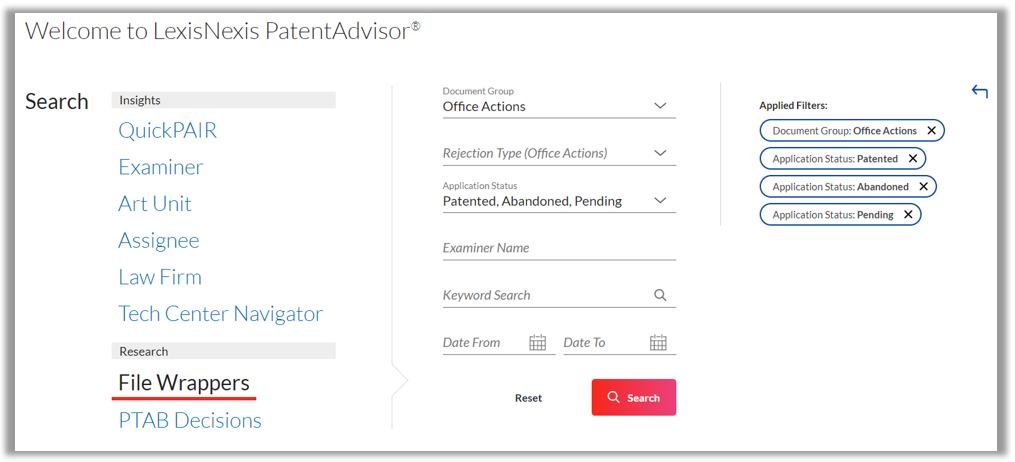Click the Applied Filters: label
Viewport: 1015px width, 462px height.
click(x=794, y=105)
